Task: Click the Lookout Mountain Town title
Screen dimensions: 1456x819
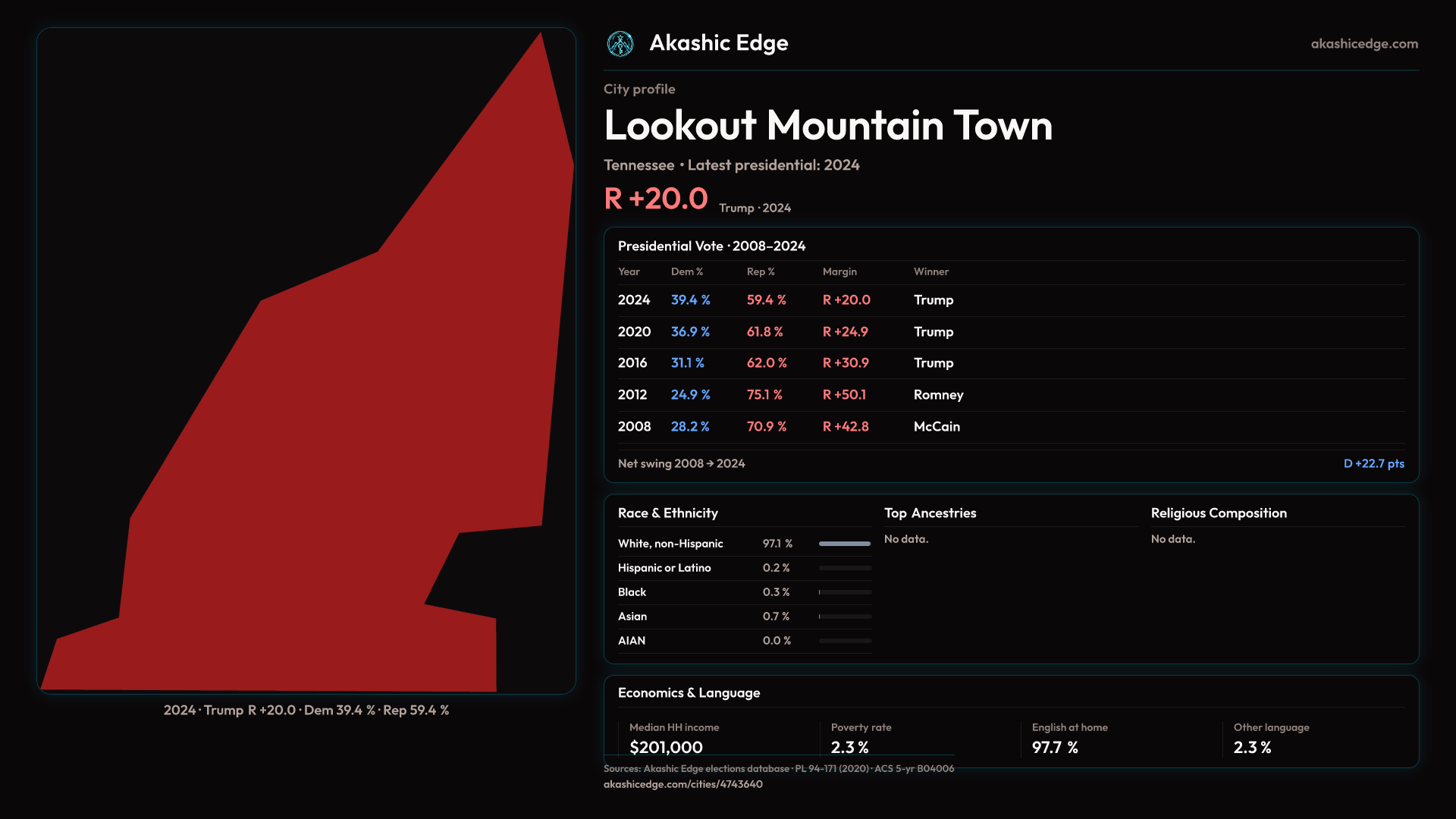Action: tap(828, 125)
